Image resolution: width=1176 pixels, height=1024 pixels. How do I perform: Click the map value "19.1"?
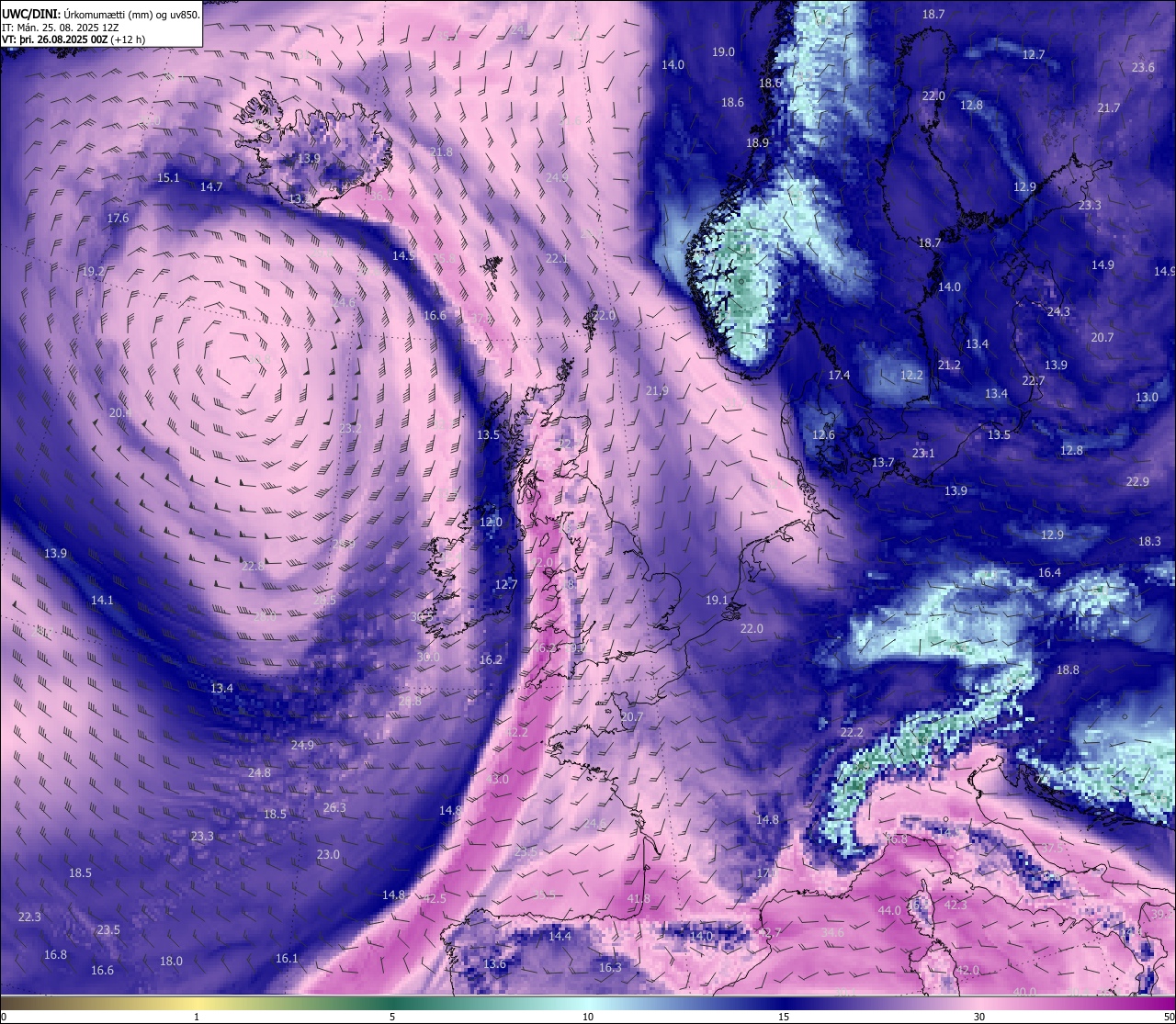[717, 601]
